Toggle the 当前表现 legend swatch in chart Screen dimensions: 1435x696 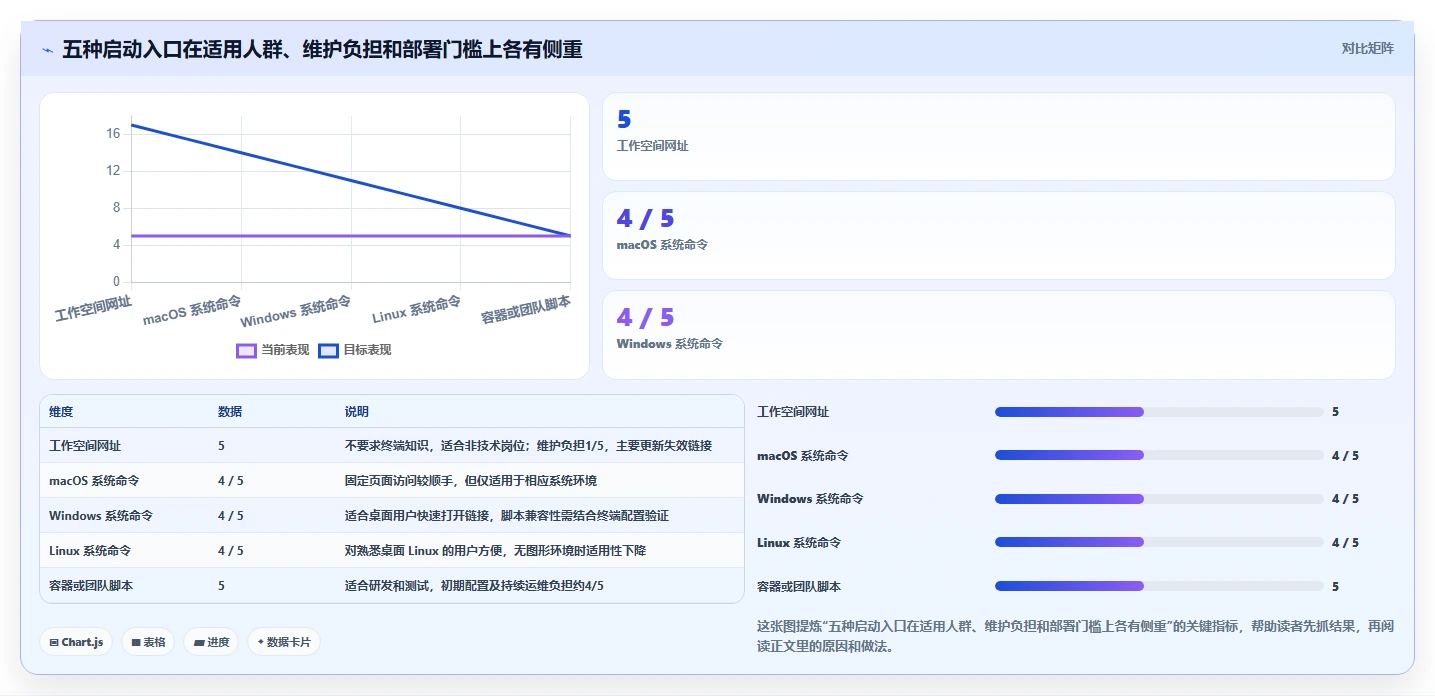[x=247, y=350]
